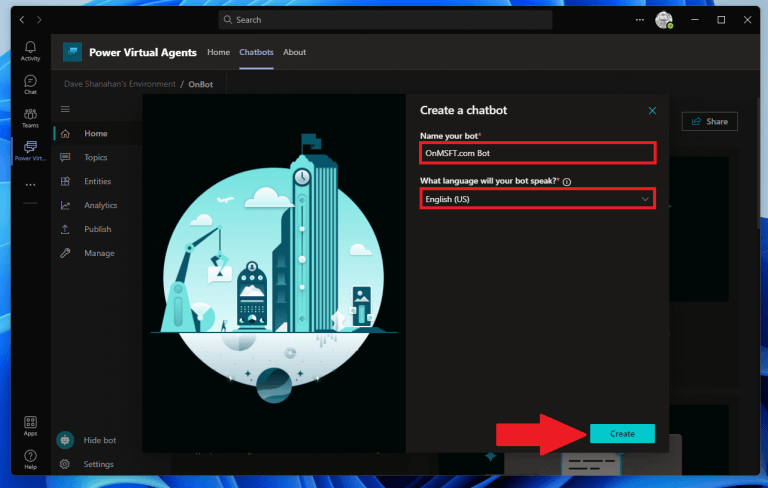
Task: Open Entities in the bot navigation
Action: pos(96,181)
